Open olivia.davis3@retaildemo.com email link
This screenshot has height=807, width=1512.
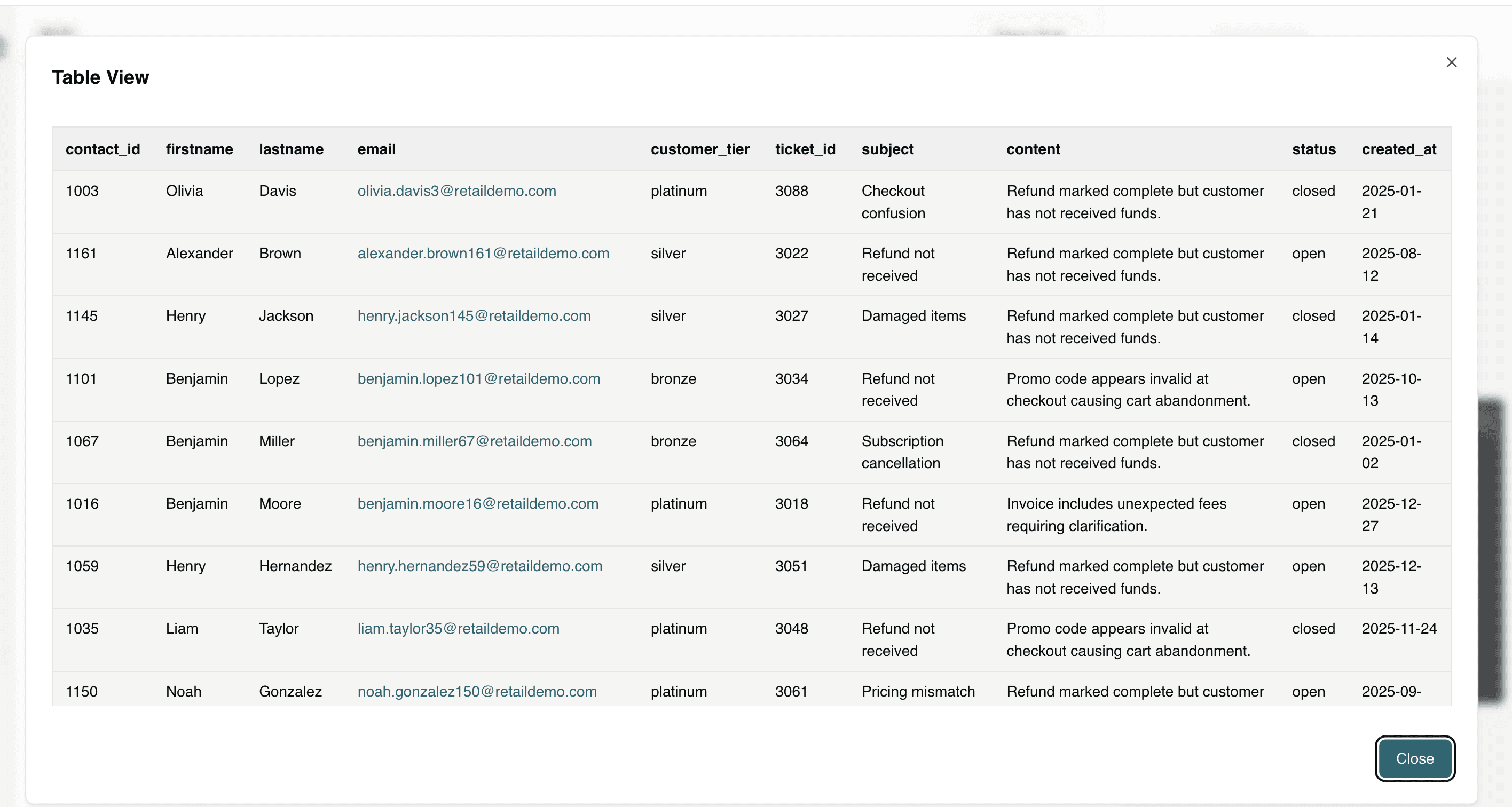(x=456, y=191)
